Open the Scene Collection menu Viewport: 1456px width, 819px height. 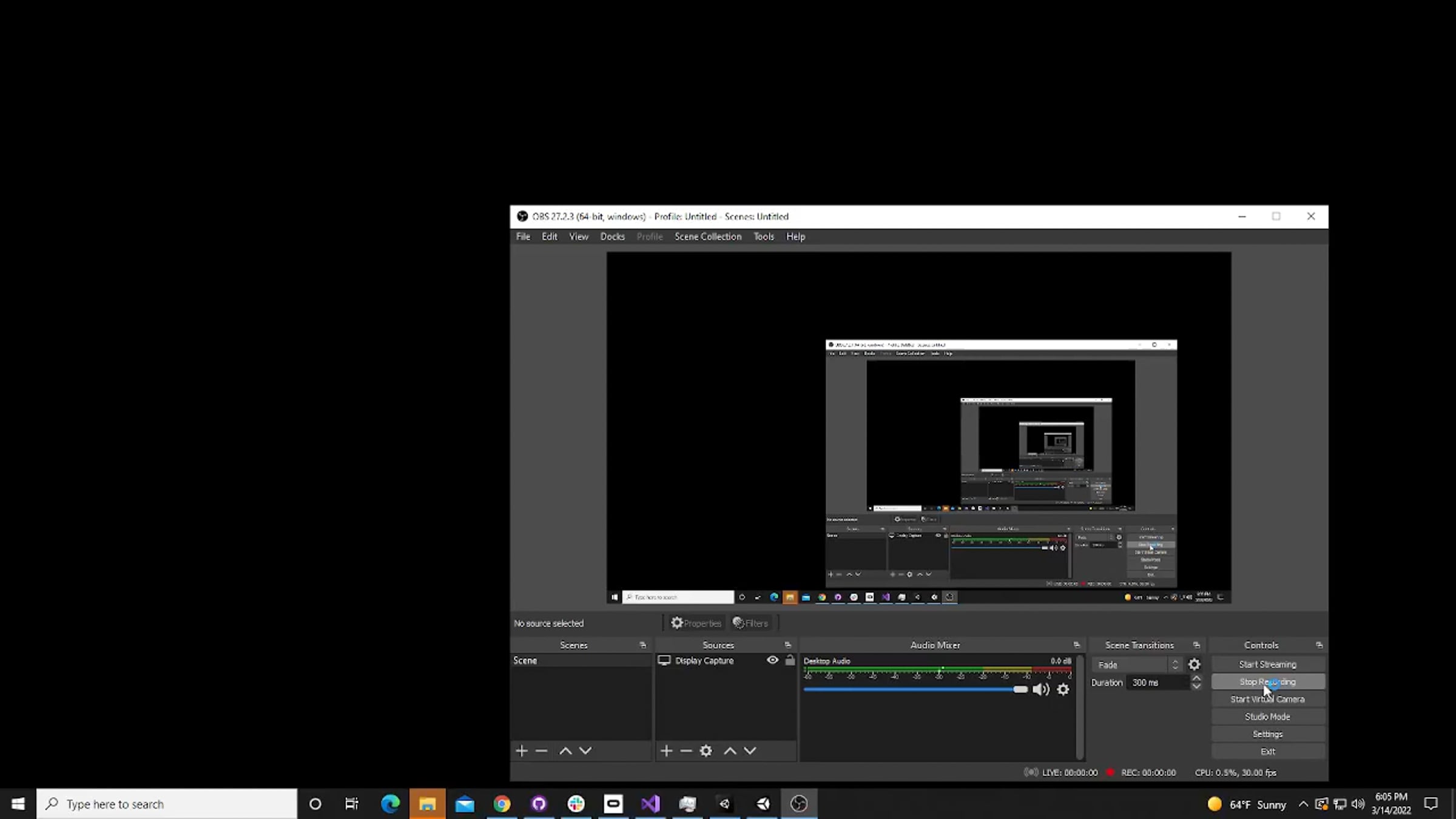[708, 237]
